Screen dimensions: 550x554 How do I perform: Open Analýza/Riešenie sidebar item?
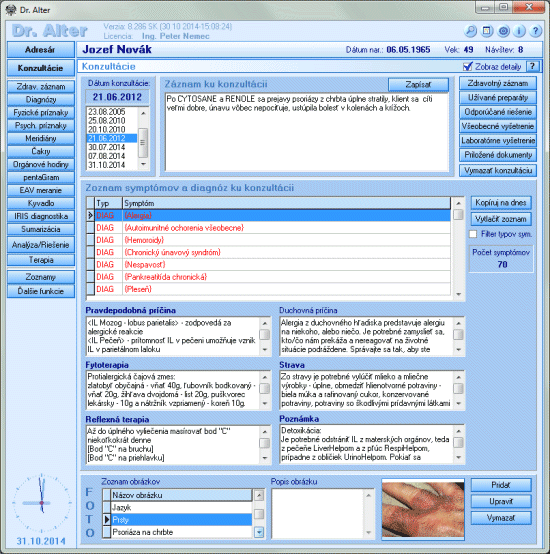(x=41, y=245)
